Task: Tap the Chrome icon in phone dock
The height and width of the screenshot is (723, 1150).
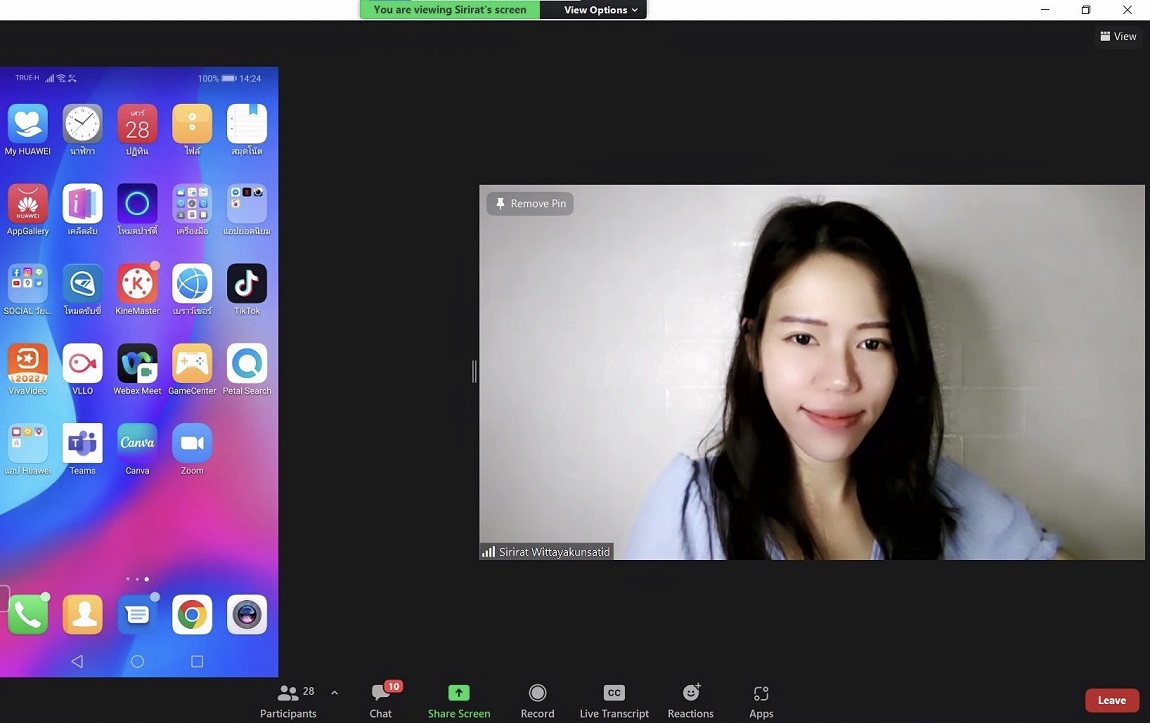Action: click(192, 615)
